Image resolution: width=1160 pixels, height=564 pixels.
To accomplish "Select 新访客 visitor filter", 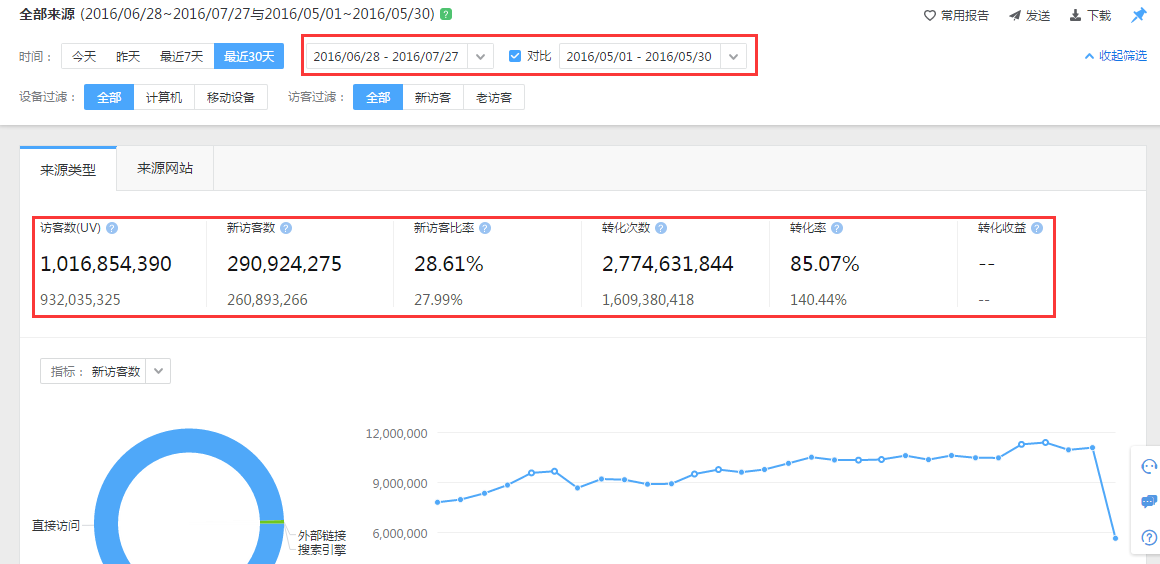I will point(433,97).
